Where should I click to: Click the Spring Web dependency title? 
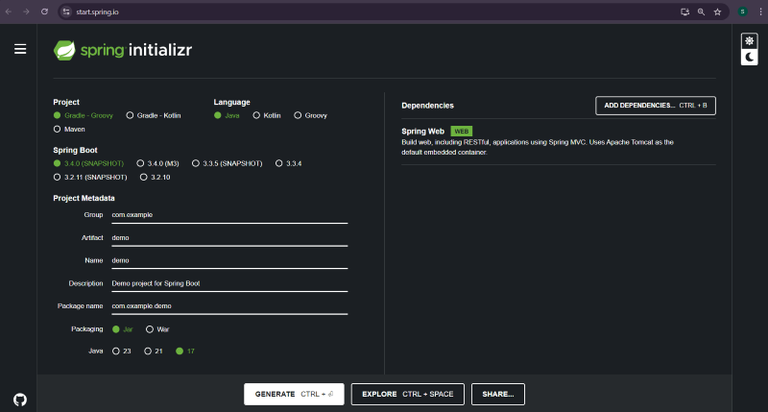[x=423, y=131]
